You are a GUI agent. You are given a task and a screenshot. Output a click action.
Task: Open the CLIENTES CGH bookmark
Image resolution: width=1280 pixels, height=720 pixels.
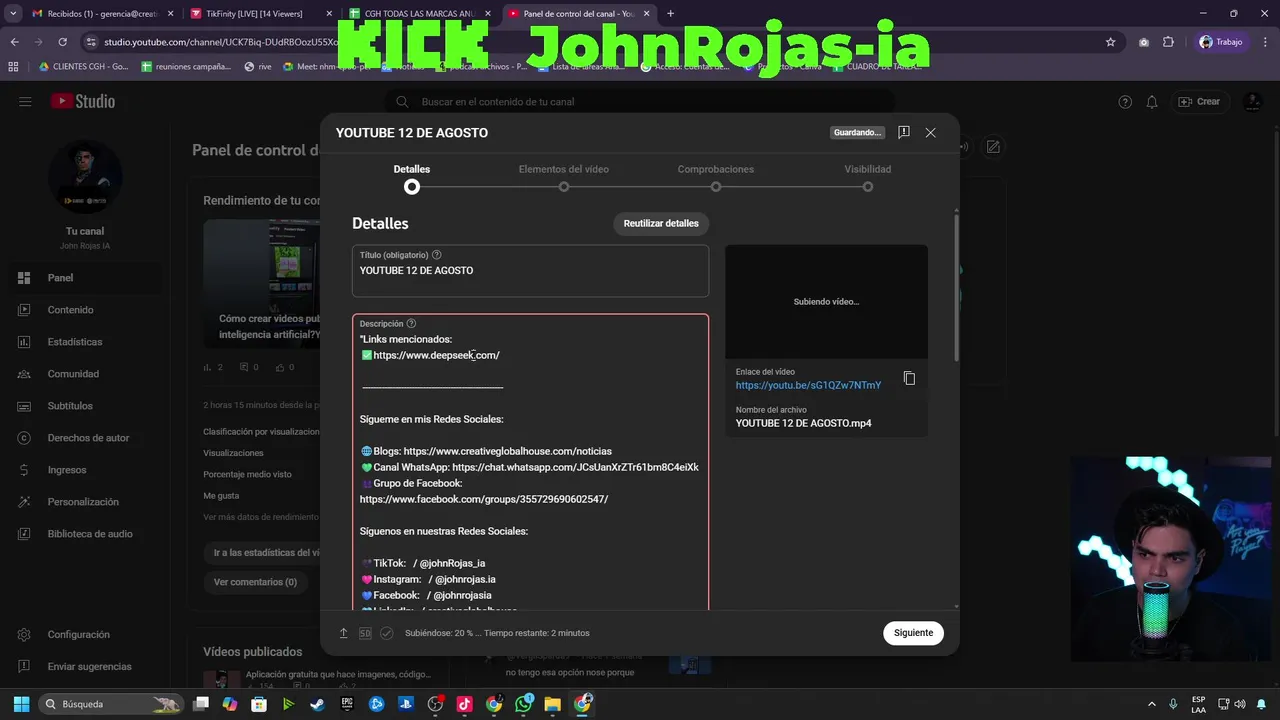coord(82,67)
